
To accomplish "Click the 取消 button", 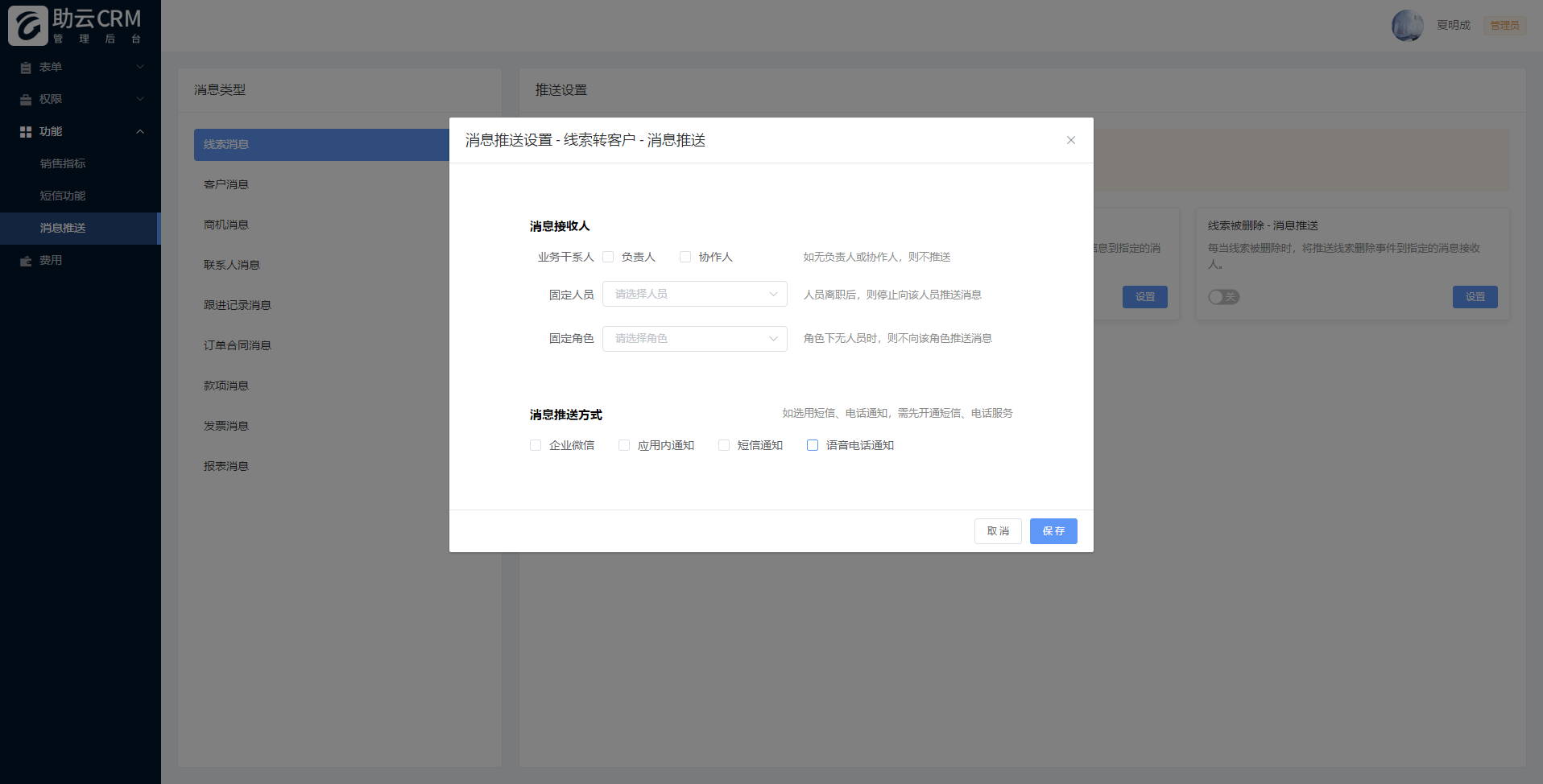I will (998, 531).
